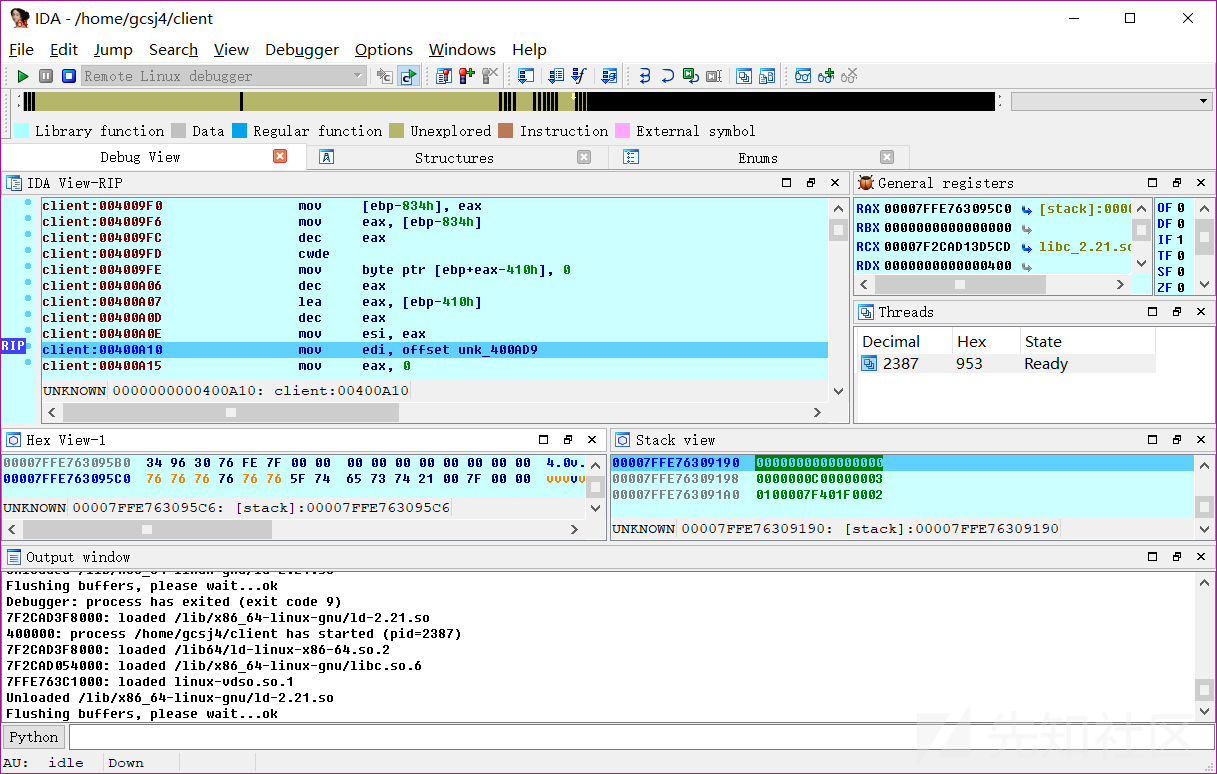The height and width of the screenshot is (774, 1217).
Task: Start the process with the green play icon
Action: point(23,76)
